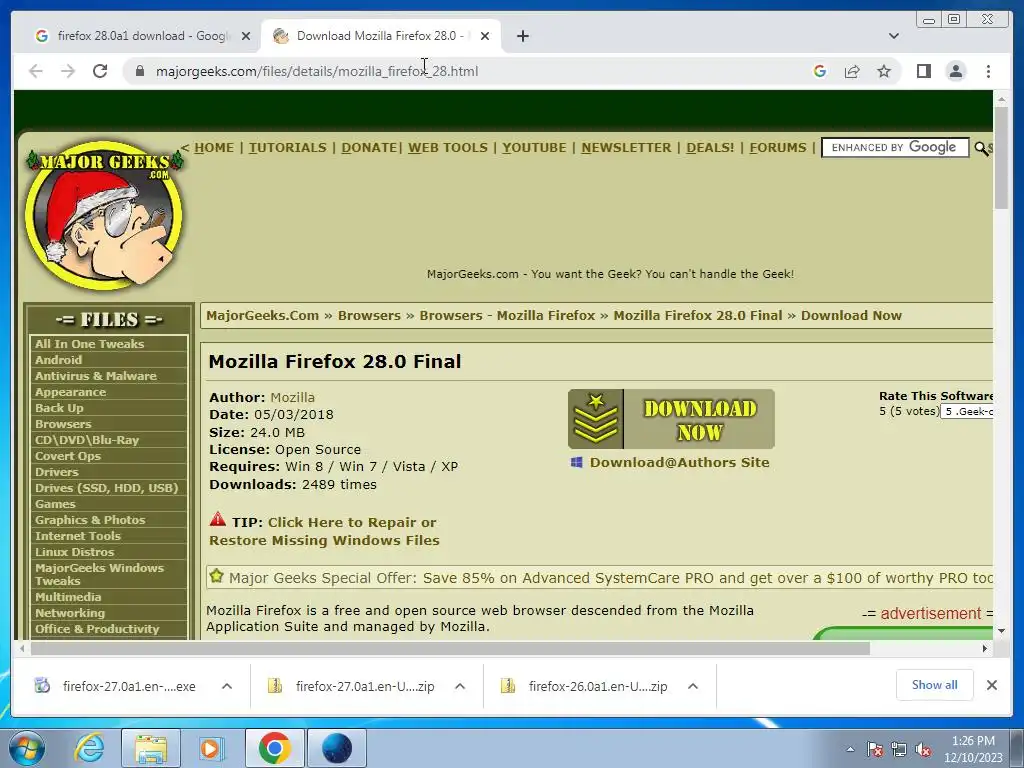Click the browser forward arrow
The image size is (1024, 768).
tap(68, 71)
